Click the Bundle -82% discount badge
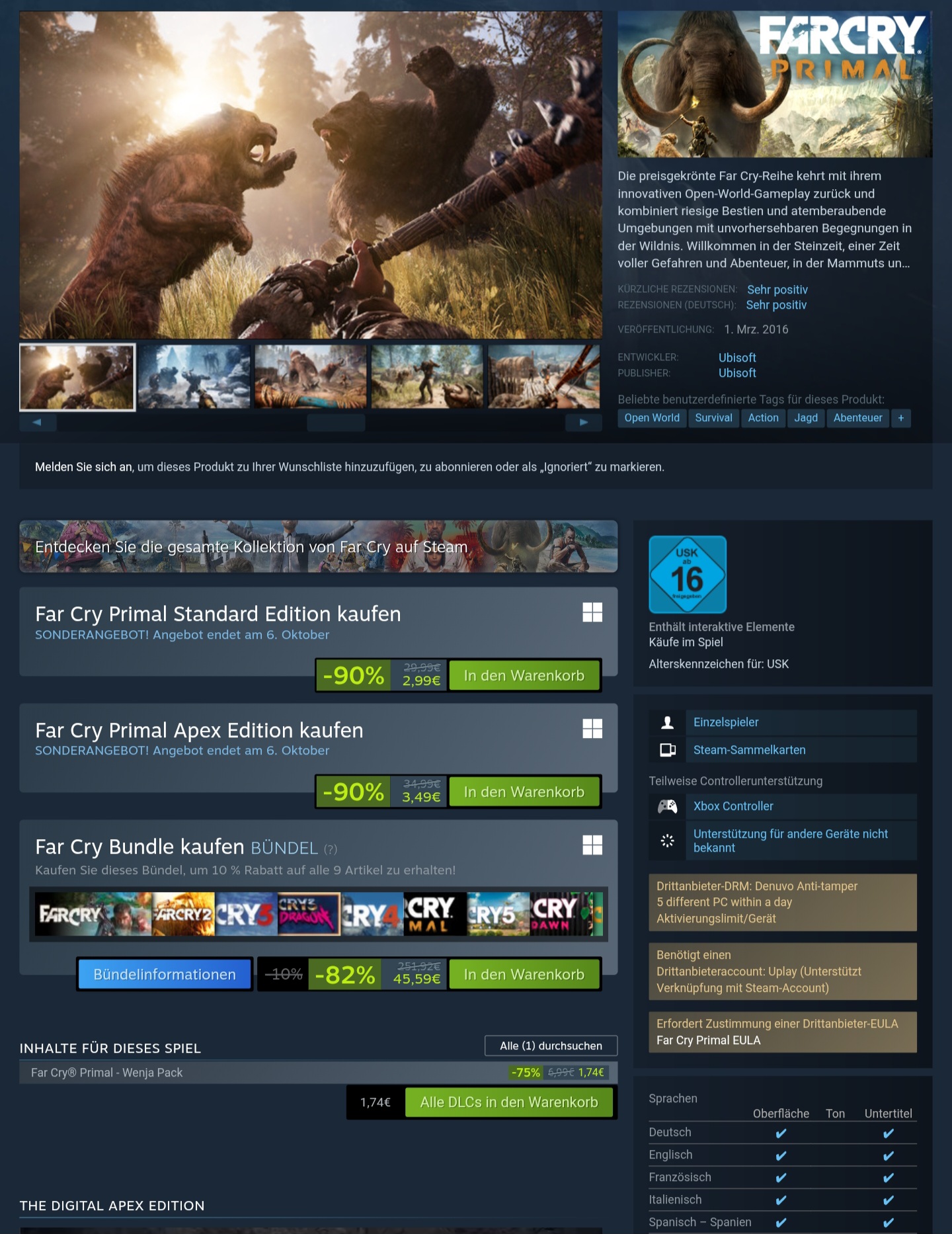This screenshot has width=952, height=1234. point(344,974)
